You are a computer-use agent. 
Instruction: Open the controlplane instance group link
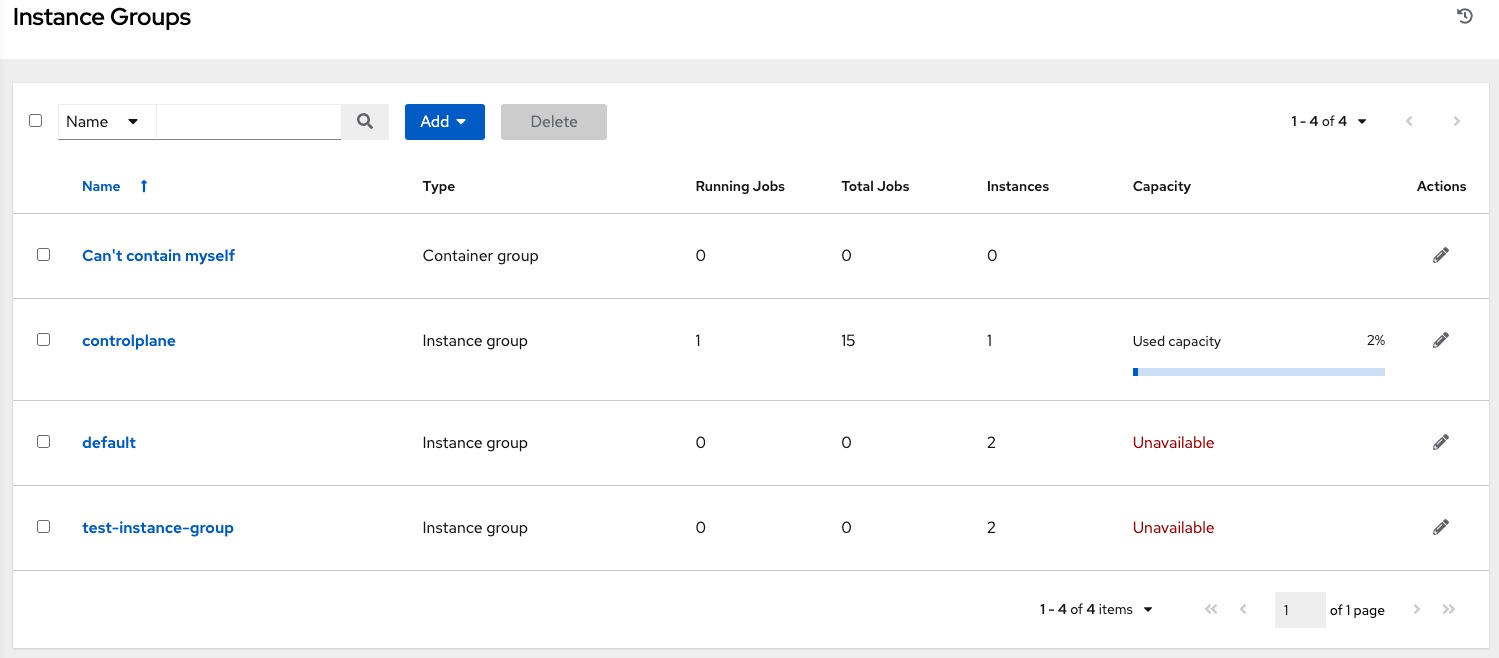(128, 340)
